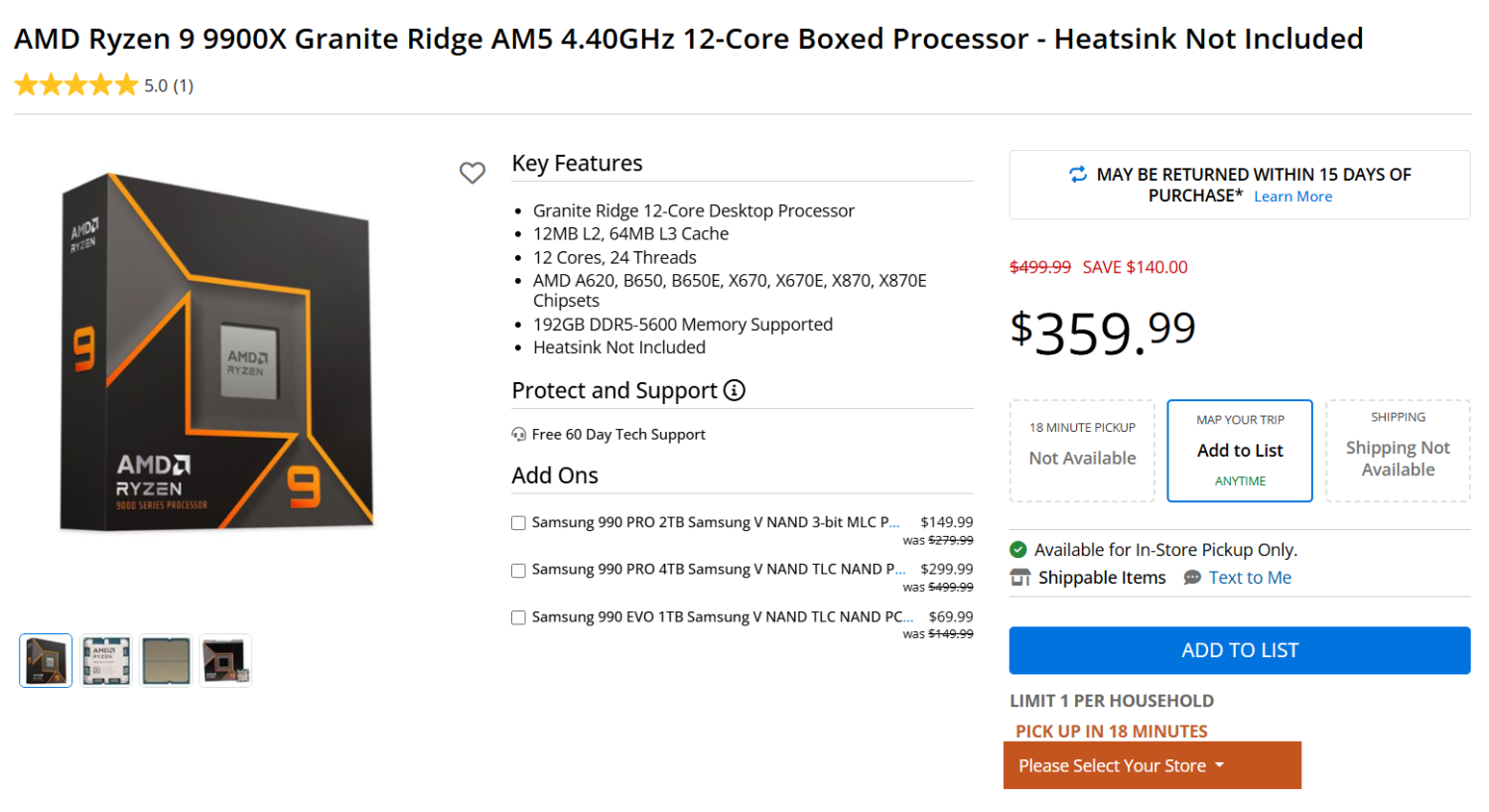Select the Shipping availability tile
The width and height of the screenshot is (1489, 812).
[x=1397, y=450]
